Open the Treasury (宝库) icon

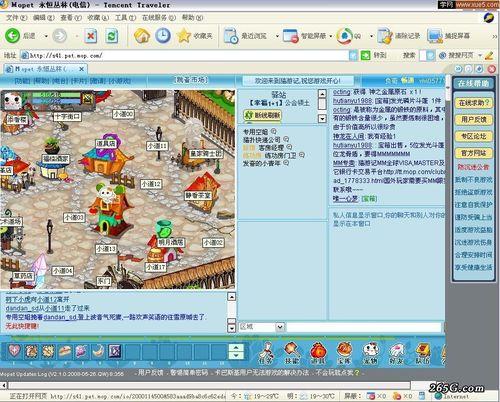click(344, 353)
